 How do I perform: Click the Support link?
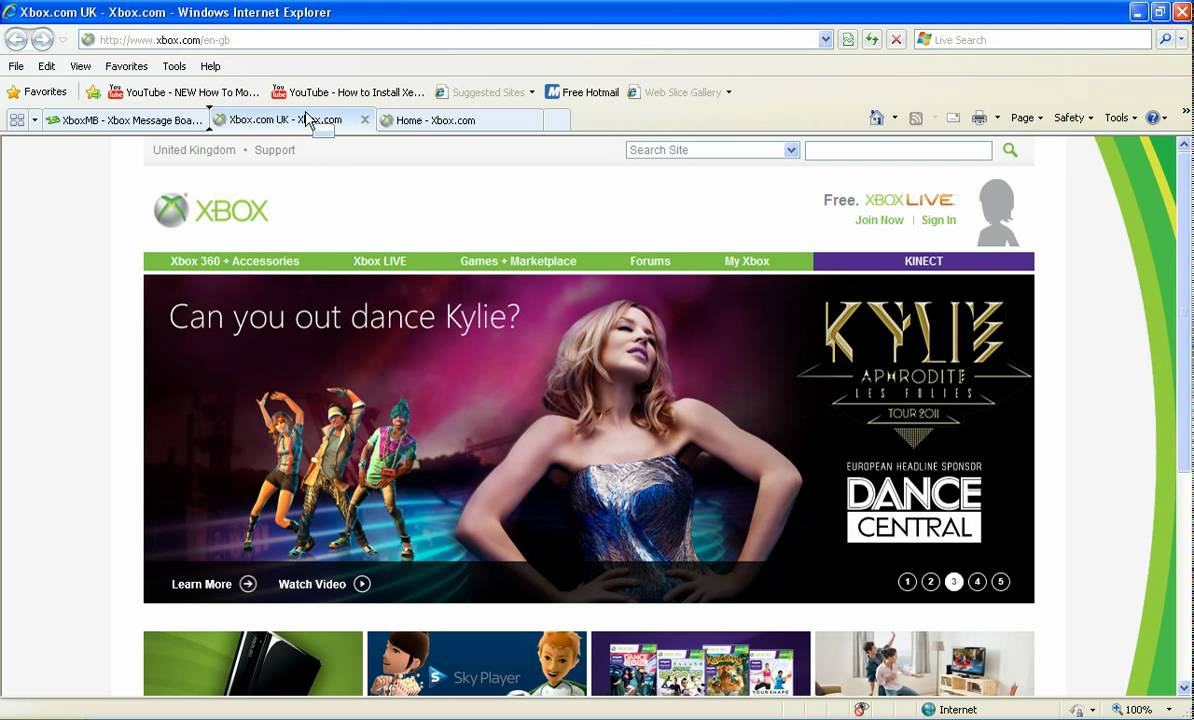coord(275,150)
